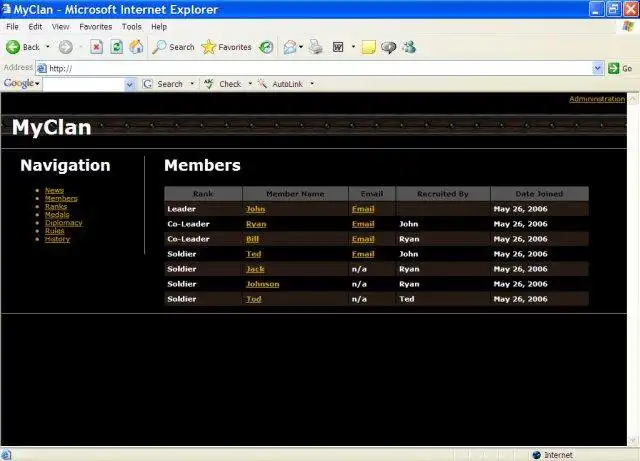The height and width of the screenshot is (461, 640).
Task: Click the Forward arrow icon
Action: (65, 47)
